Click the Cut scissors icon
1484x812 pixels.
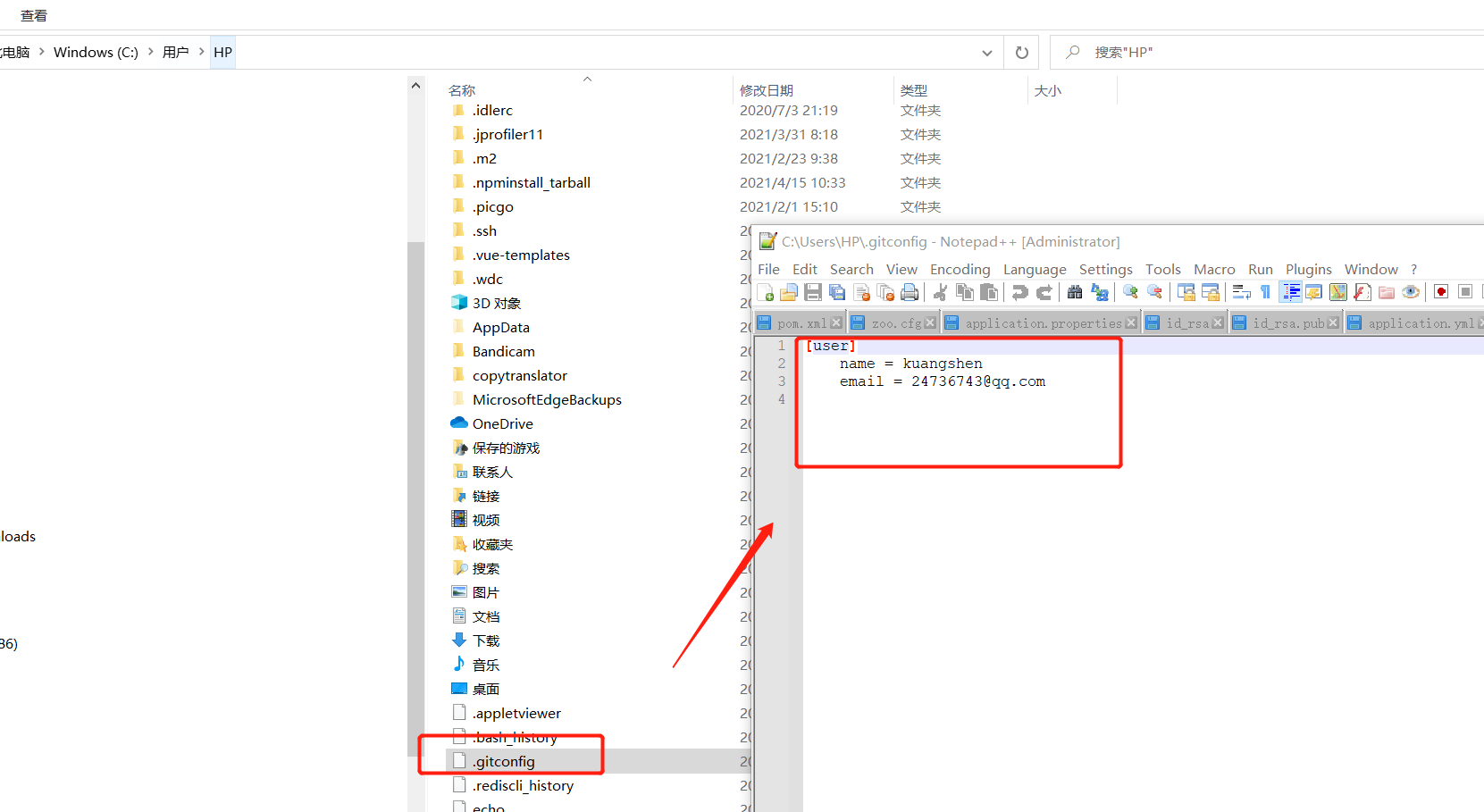[x=940, y=292]
